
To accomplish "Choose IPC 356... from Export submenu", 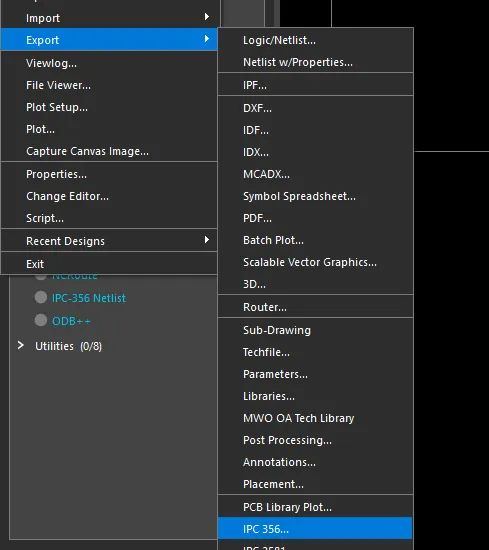I will tap(315, 529).
